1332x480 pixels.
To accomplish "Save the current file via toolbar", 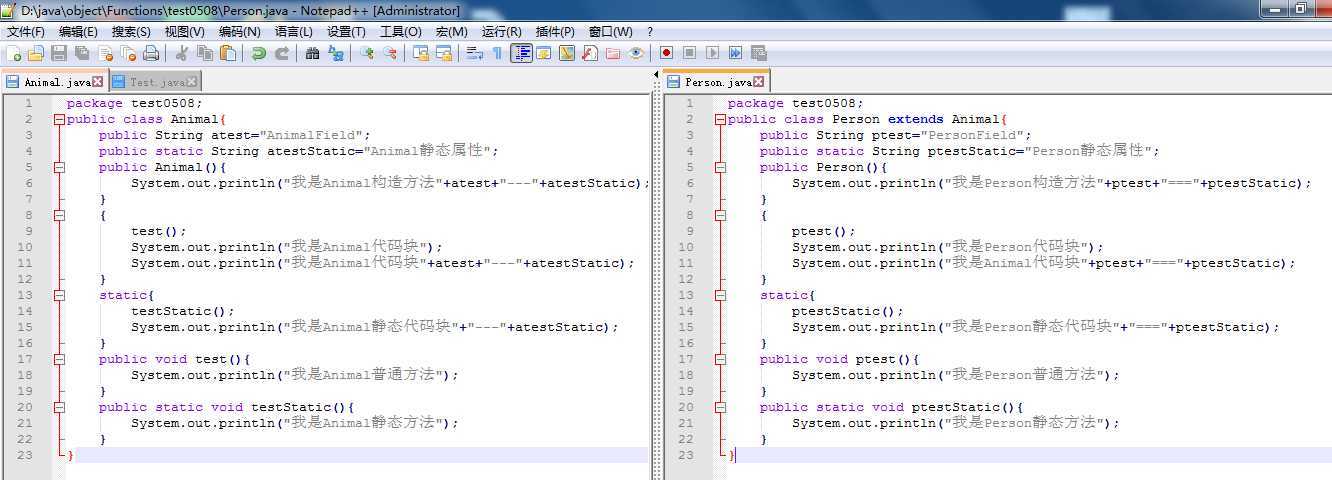I will (59, 53).
